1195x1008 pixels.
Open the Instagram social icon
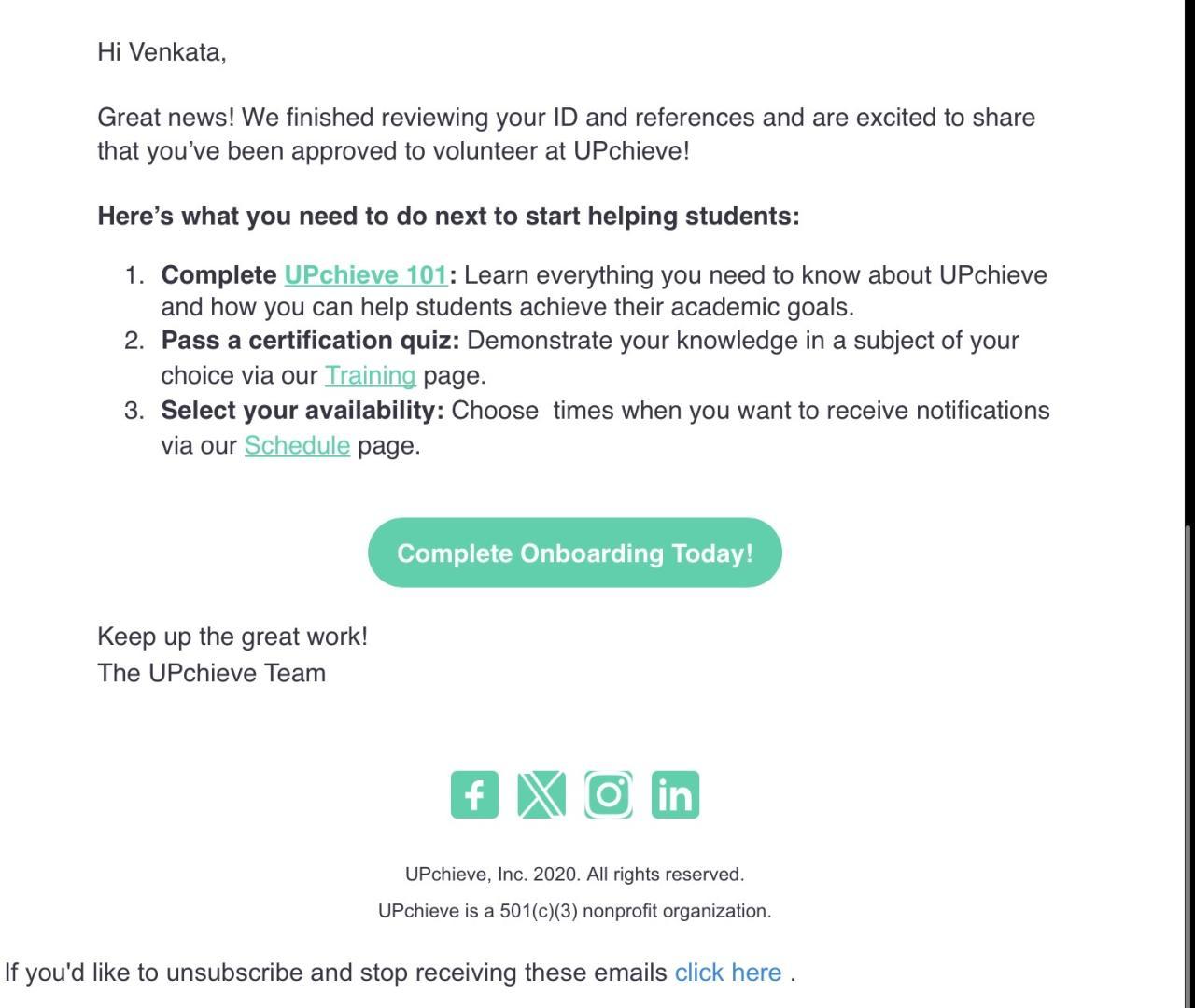point(609,794)
